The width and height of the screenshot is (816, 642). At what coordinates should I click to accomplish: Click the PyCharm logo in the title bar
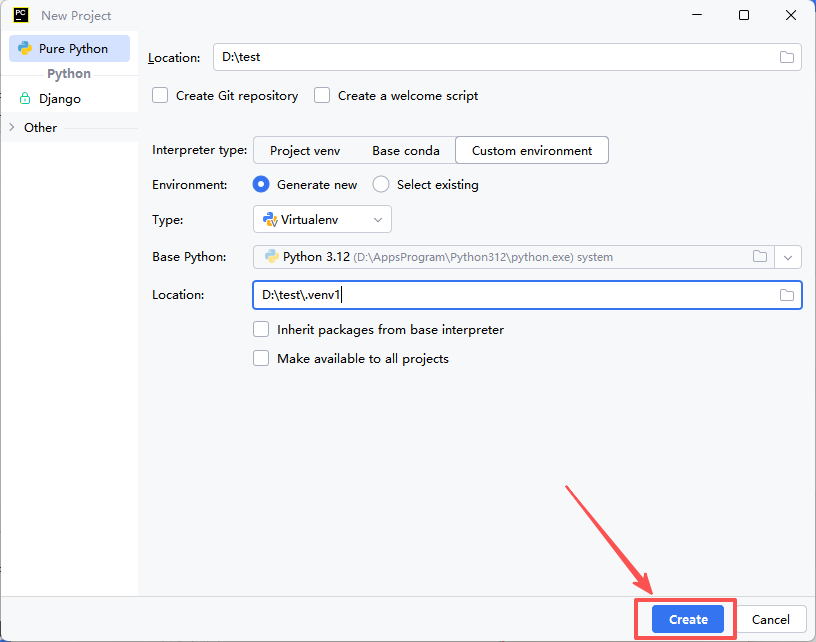(x=21, y=15)
